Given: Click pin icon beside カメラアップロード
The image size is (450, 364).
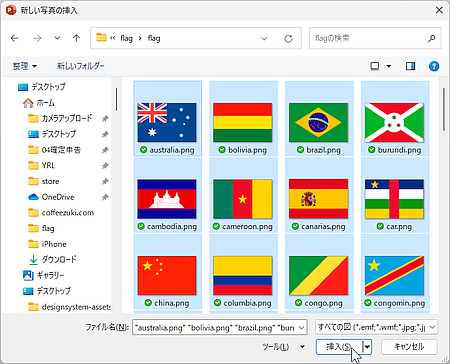Looking at the screenshot, I should point(105,118).
